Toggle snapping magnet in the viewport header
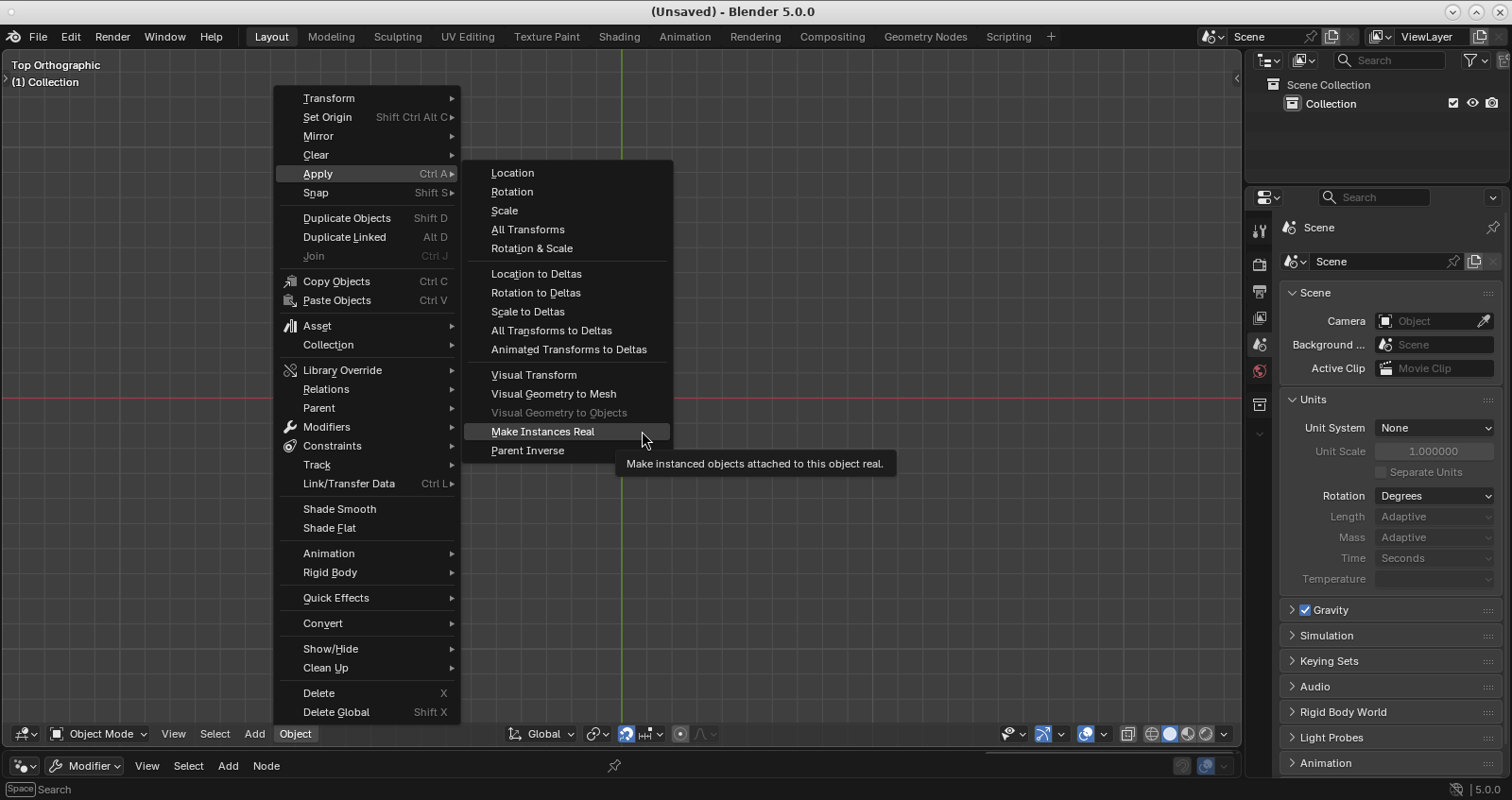The image size is (1512, 800). click(626, 734)
